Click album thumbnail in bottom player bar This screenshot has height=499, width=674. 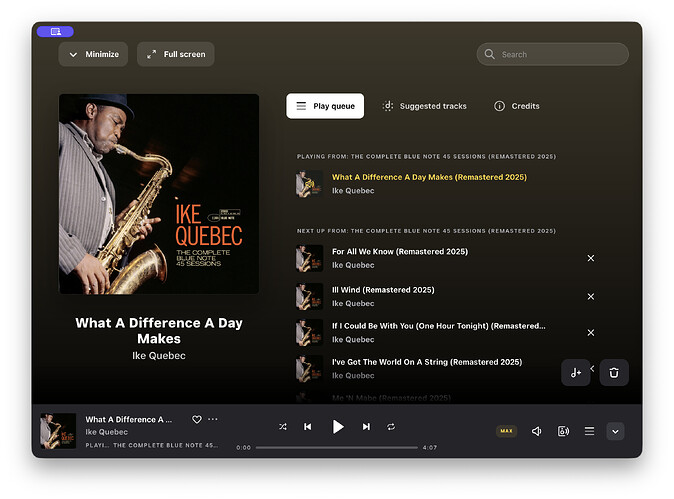[x=58, y=431]
